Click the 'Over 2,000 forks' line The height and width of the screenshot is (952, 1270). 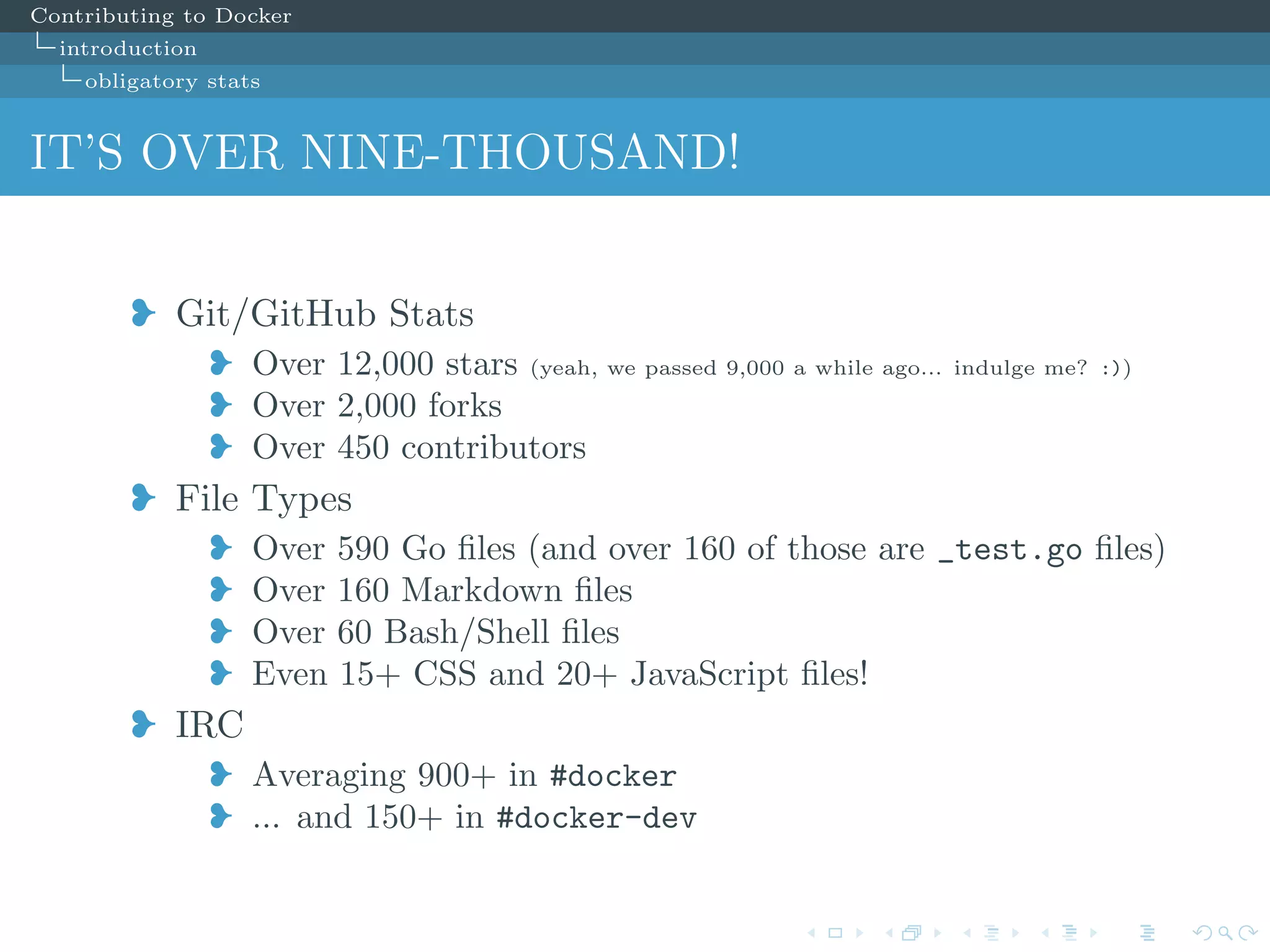[377, 405]
